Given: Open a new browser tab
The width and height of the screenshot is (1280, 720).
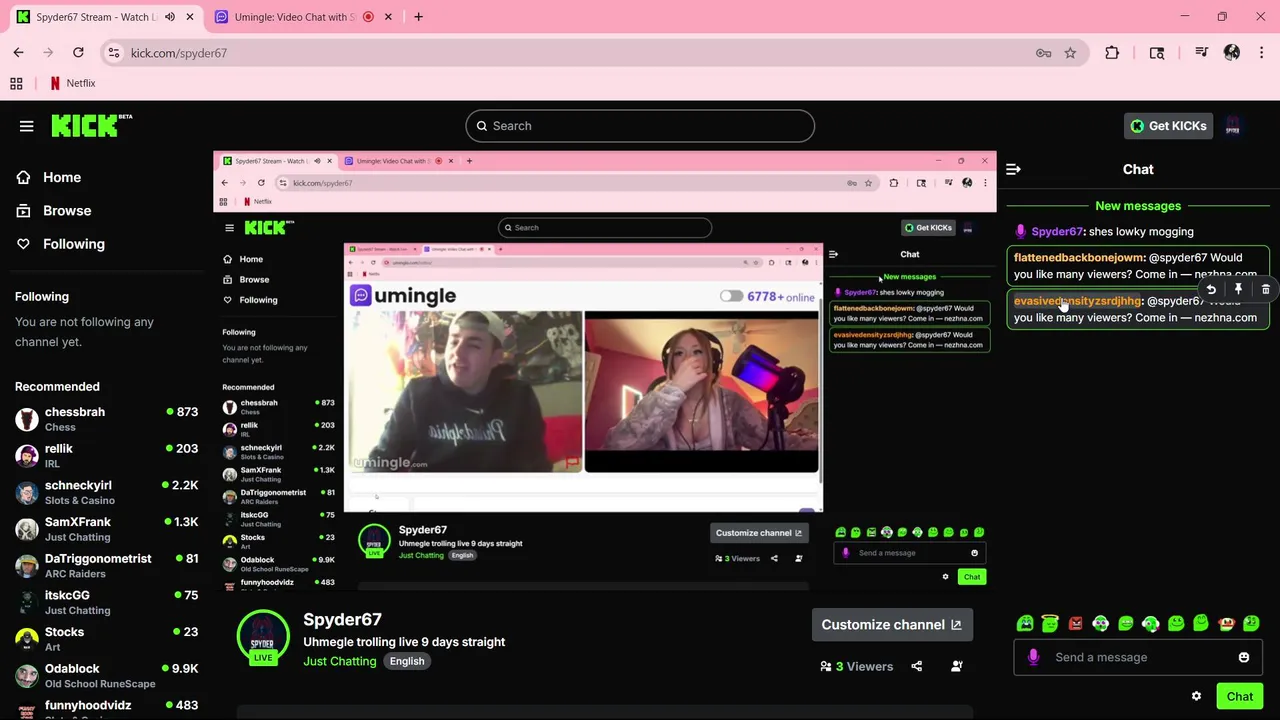Looking at the screenshot, I should tap(418, 17).
